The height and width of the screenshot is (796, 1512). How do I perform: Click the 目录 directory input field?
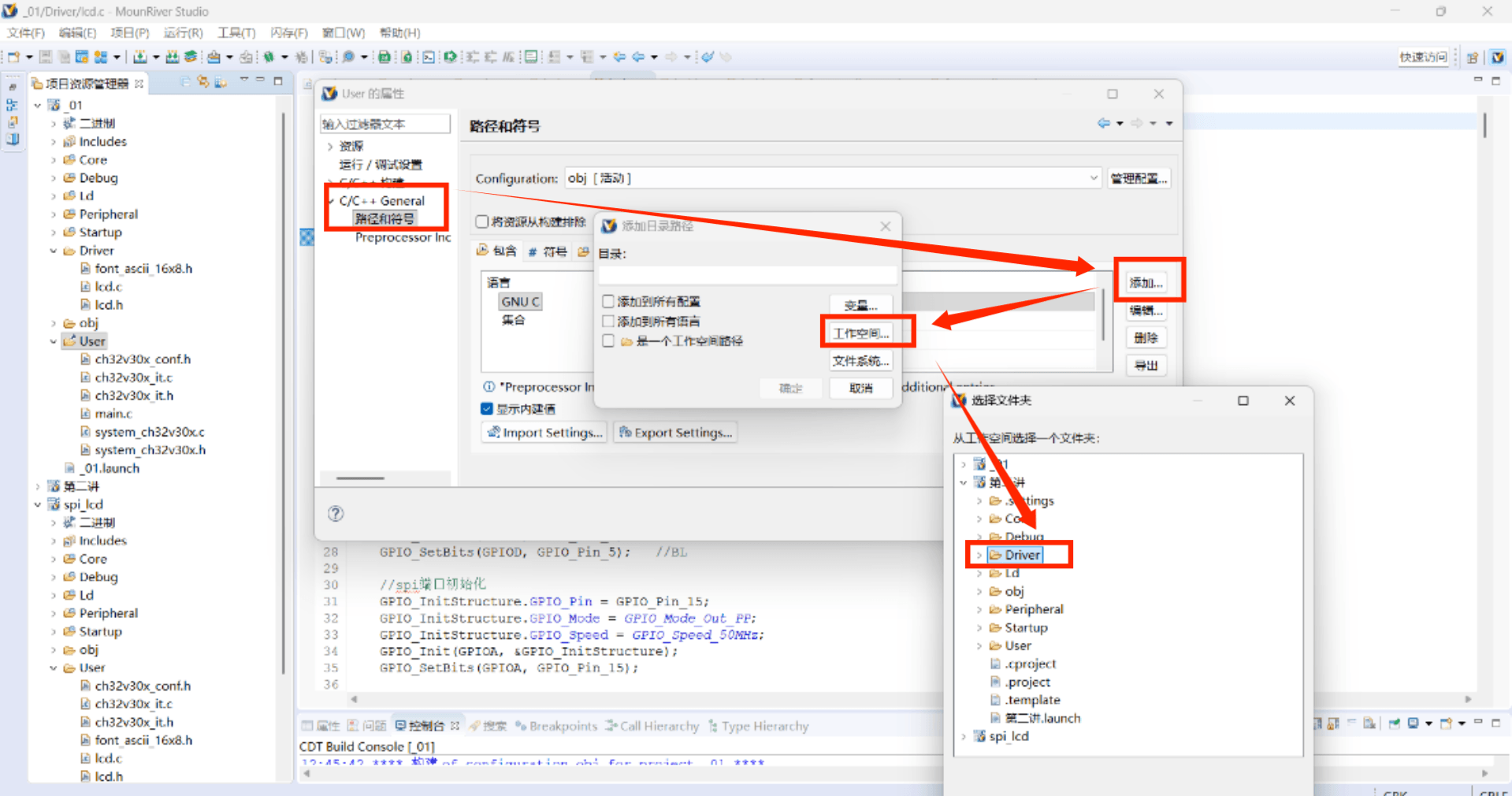(747, 274)
